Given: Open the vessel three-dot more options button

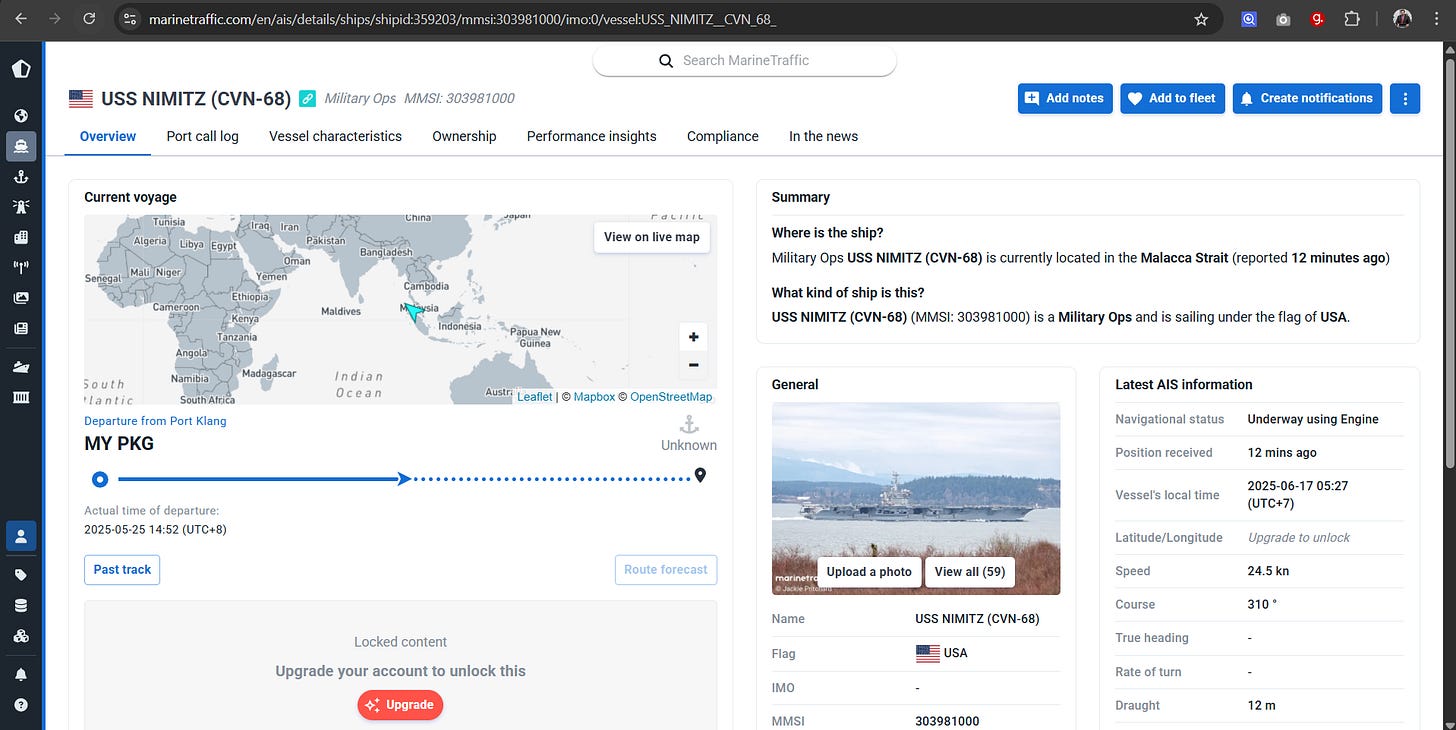Looking at the screenshot, I should pos(1405,98).
